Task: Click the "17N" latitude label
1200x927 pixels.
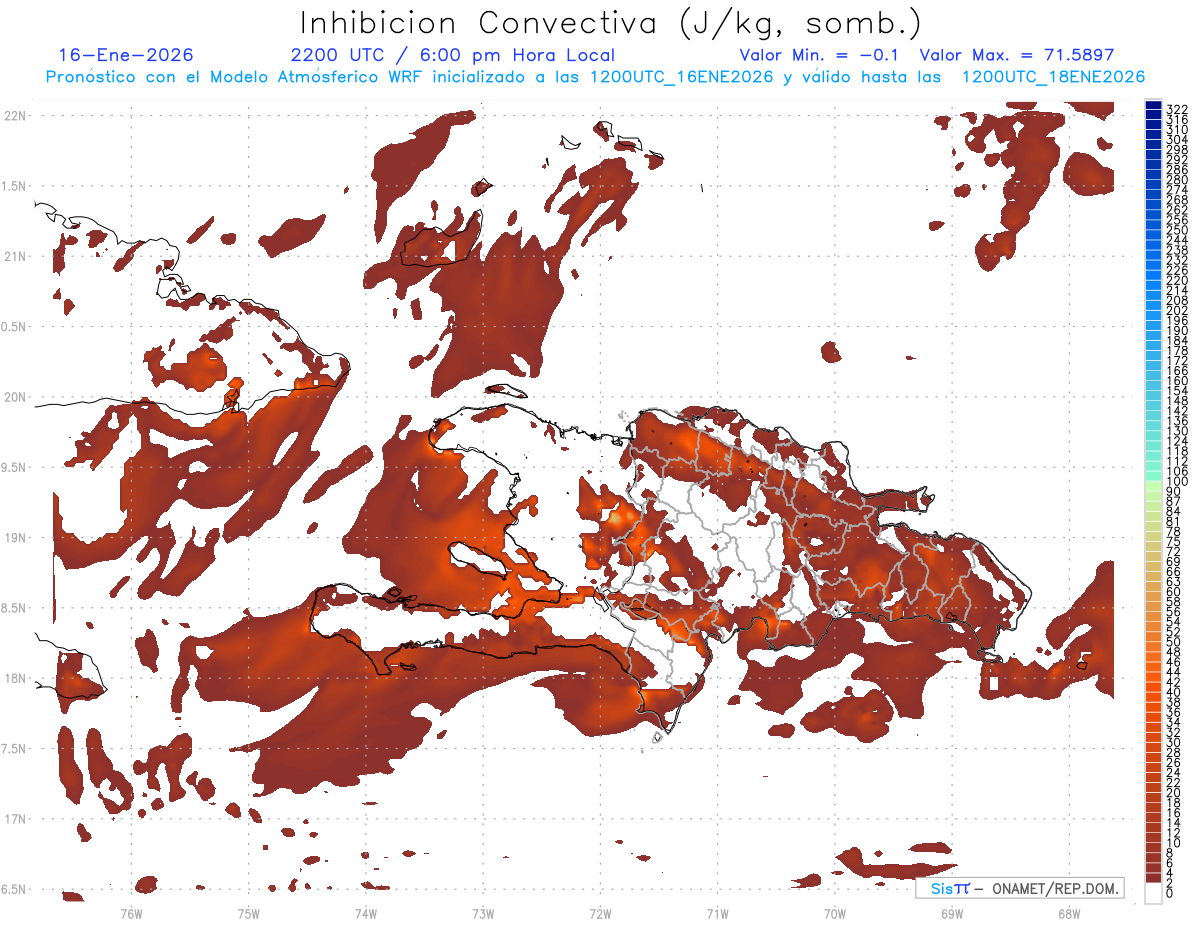Action: (x=14, y=819)
